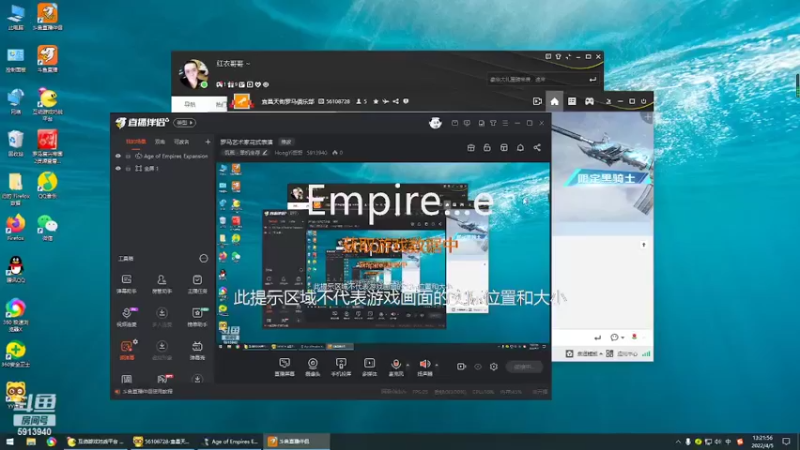Click the grid layout icon in YY channel window

coord(572,101)
